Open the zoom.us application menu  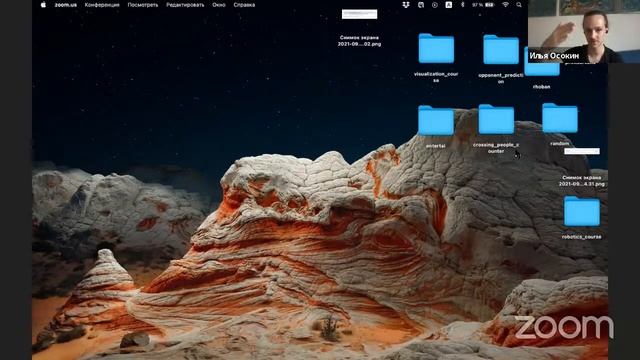[x=66, y=5]
